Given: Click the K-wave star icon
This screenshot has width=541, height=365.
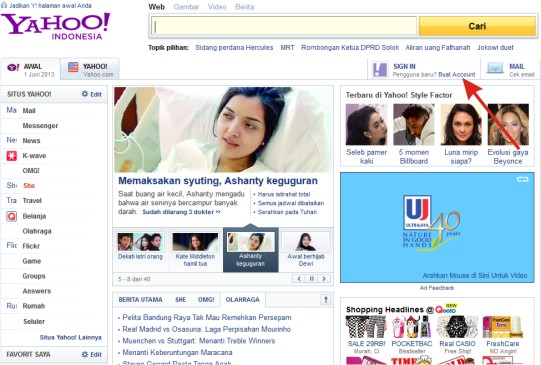Looking at the screenshot, I should (11, 156).
